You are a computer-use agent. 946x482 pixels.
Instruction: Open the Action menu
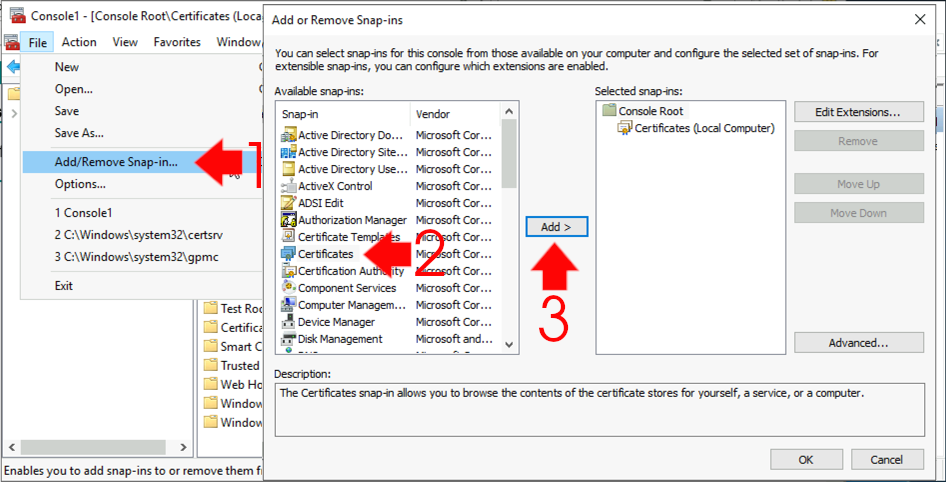(x=79, y=42)
